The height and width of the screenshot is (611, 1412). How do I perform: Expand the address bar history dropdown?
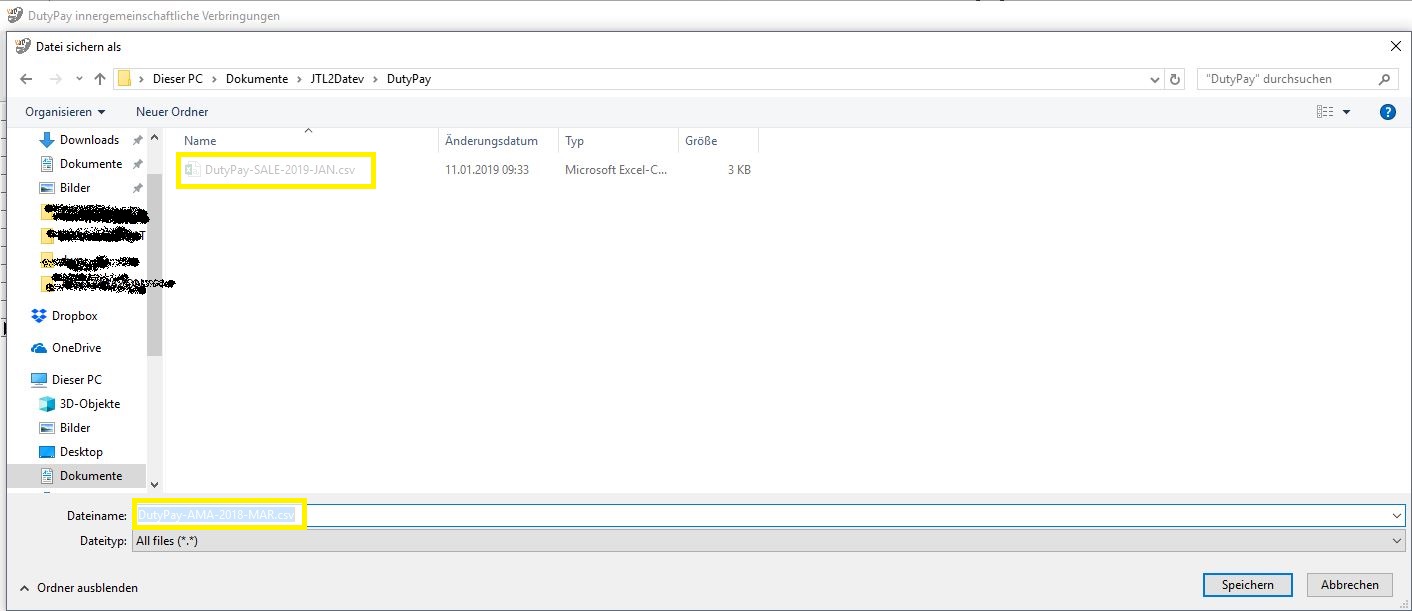[1156, 79]
